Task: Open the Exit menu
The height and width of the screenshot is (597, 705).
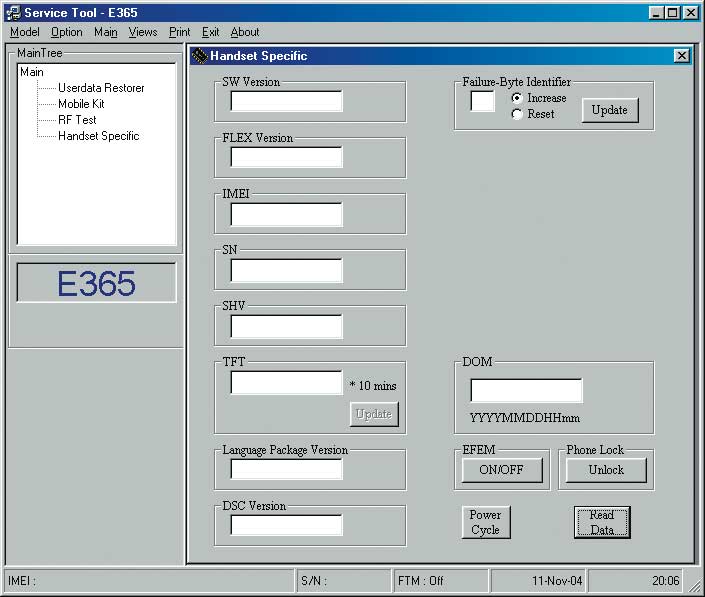Action: (210, 32)
